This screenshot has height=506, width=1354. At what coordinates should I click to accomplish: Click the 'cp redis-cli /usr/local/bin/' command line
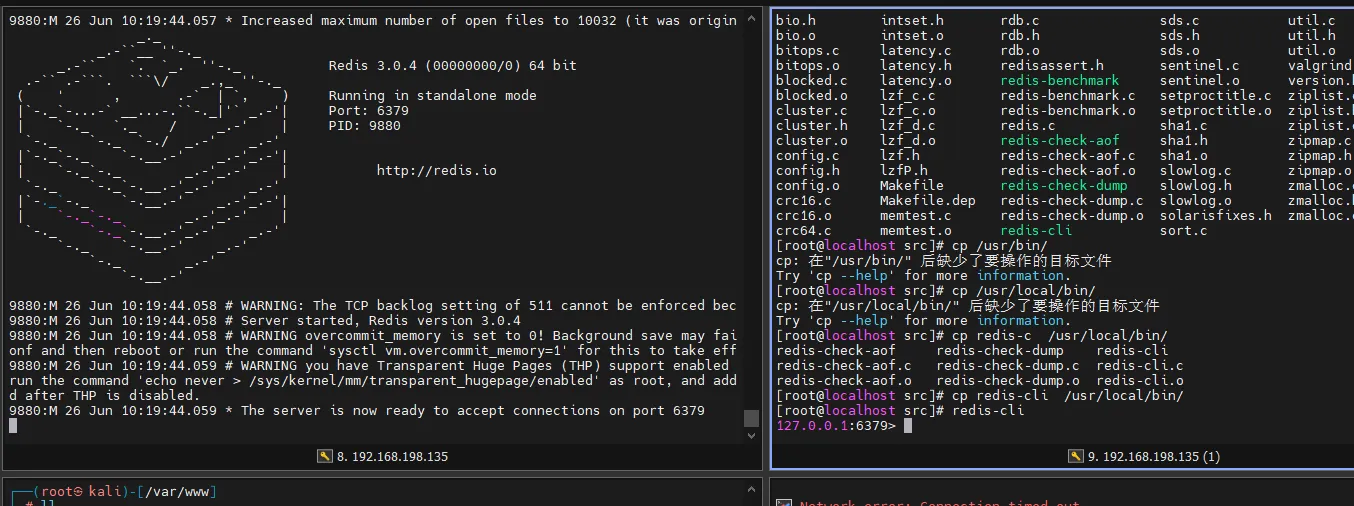[980, 396]
